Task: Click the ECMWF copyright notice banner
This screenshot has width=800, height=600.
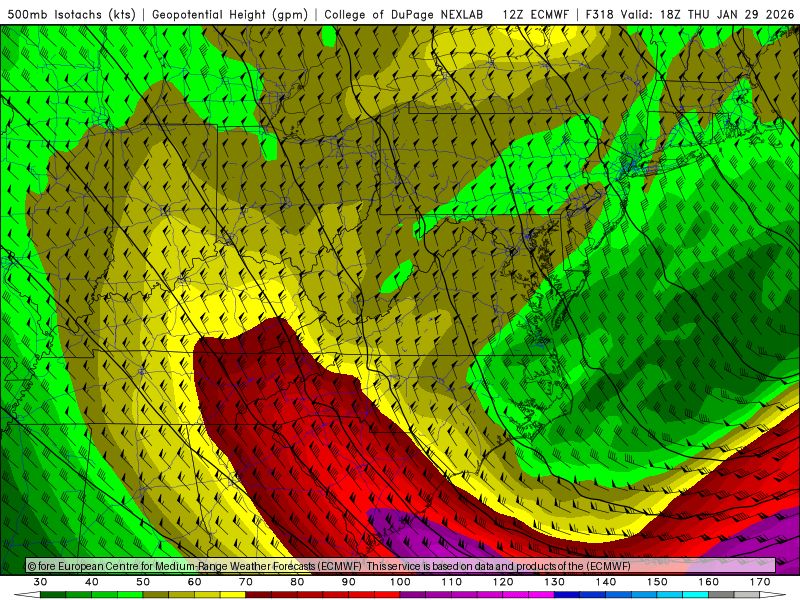Action: 401,565
